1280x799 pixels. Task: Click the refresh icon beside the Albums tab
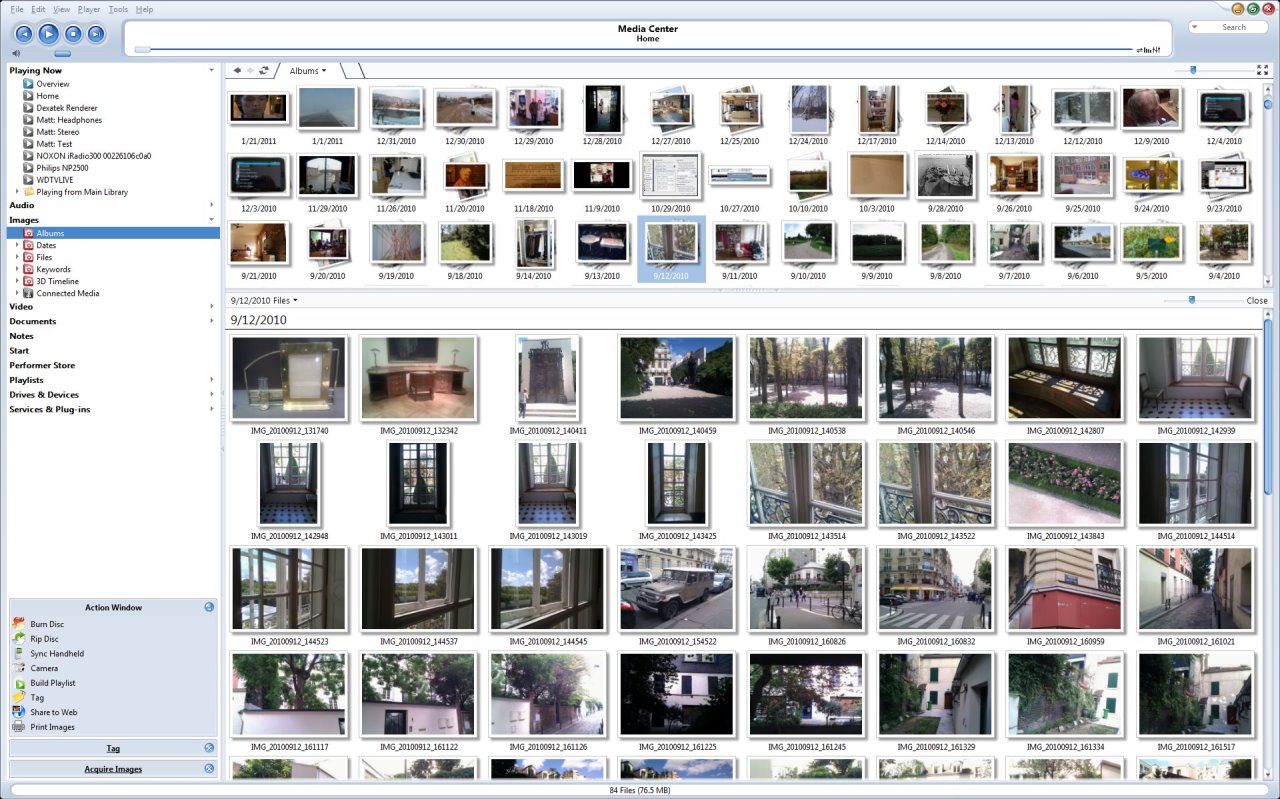pyautogui.click(x=264, y=71)
